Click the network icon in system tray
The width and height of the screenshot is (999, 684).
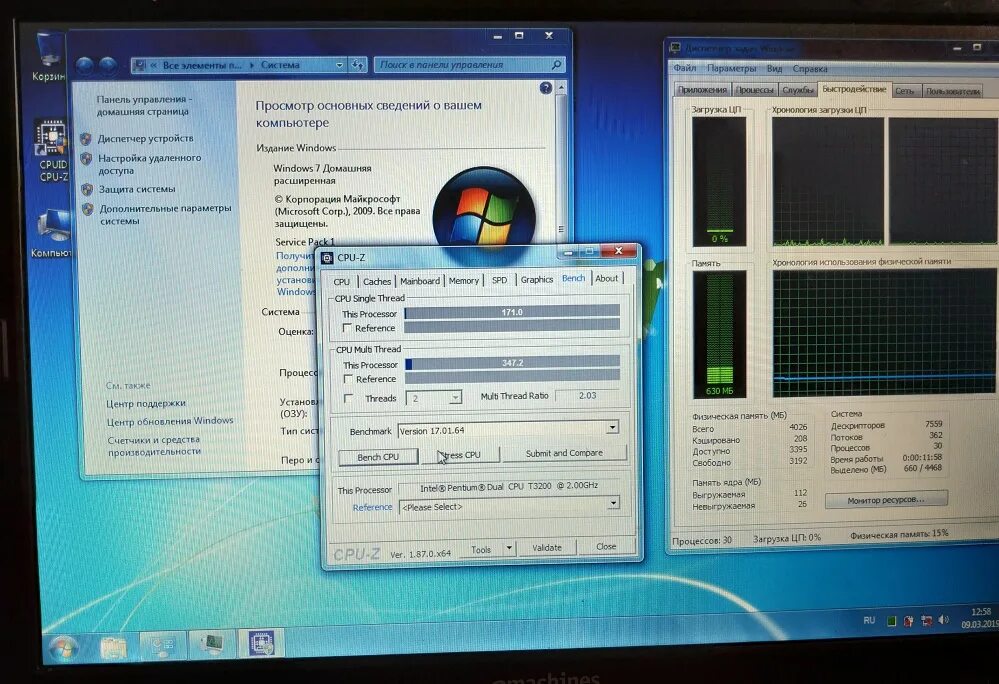tap(926, 620)
